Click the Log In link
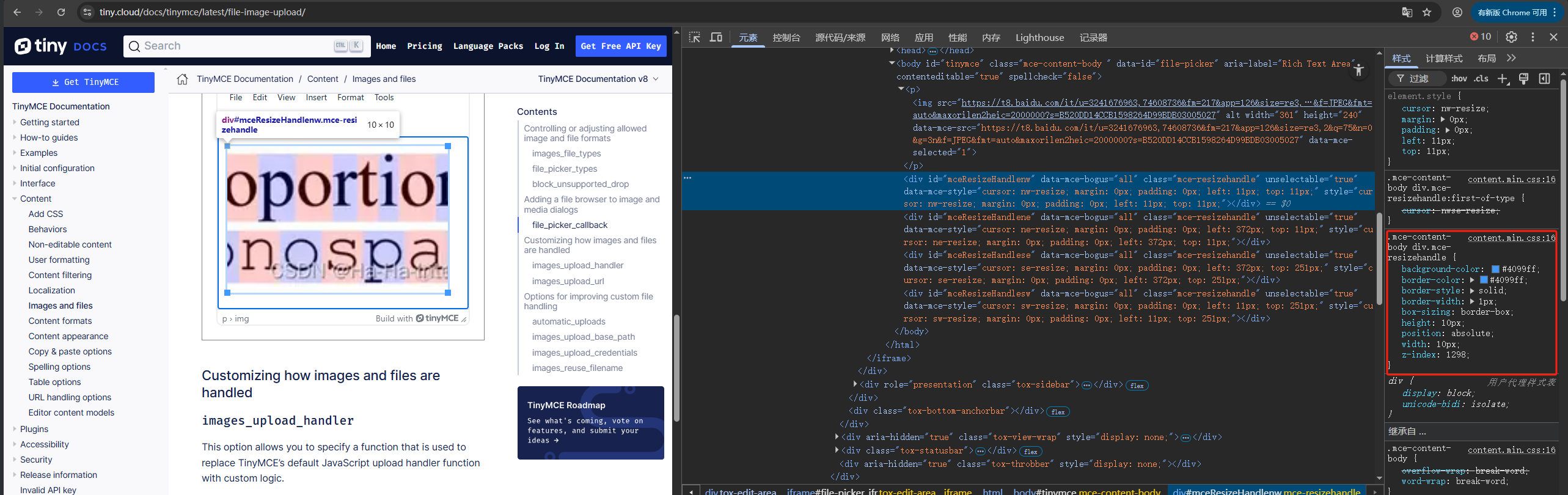This screenshot has width=1568, height=495. click(549, 46)
